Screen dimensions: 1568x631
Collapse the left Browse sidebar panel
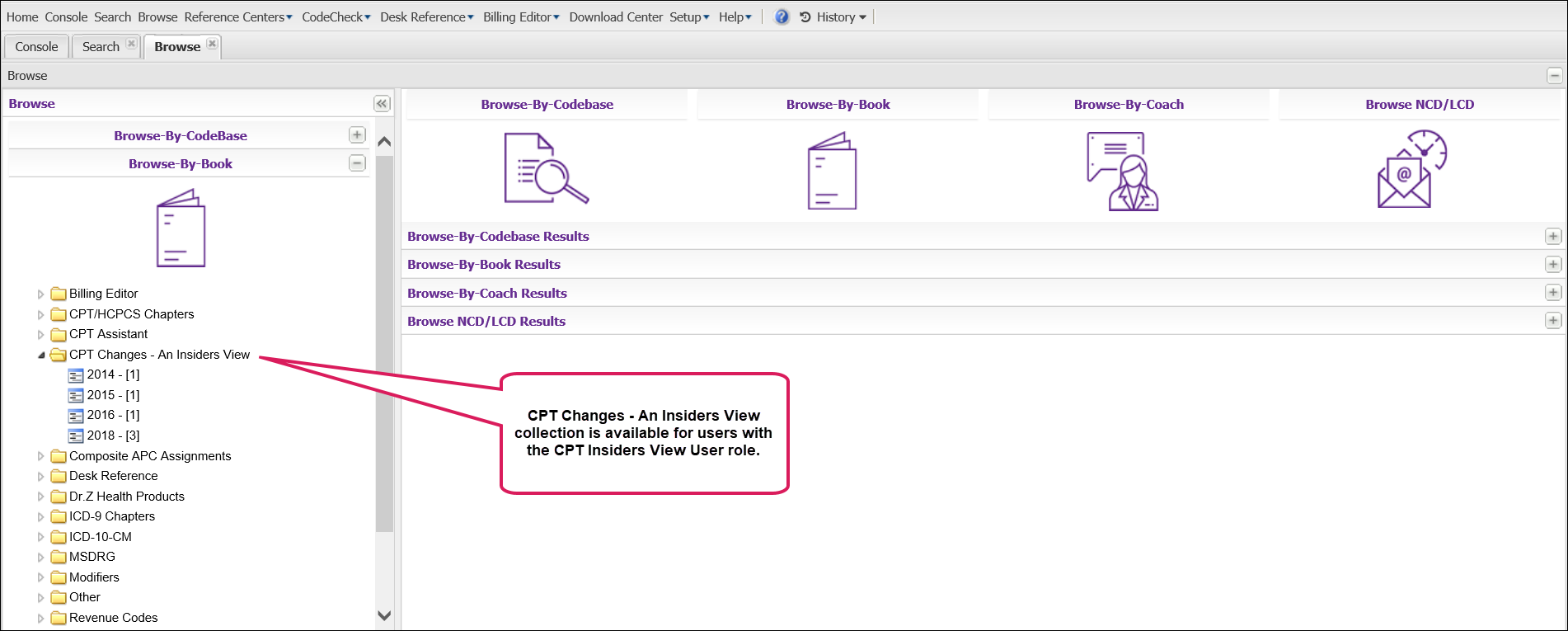(382, 104)
